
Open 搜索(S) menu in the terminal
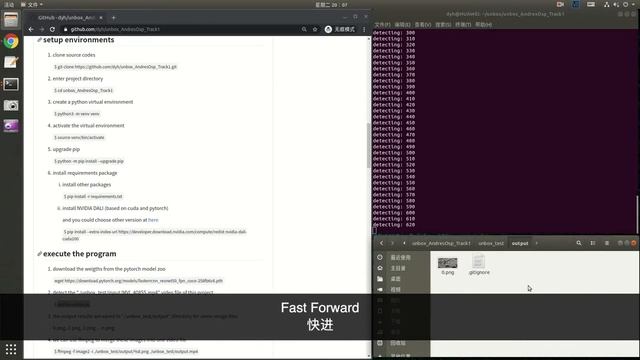(x=443, y=25)
